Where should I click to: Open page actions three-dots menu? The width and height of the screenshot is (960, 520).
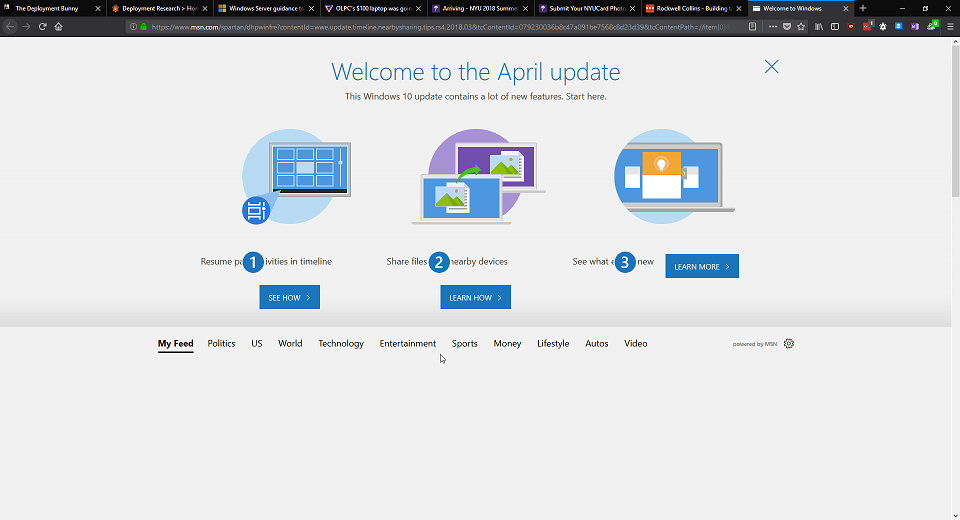(772, 26)
